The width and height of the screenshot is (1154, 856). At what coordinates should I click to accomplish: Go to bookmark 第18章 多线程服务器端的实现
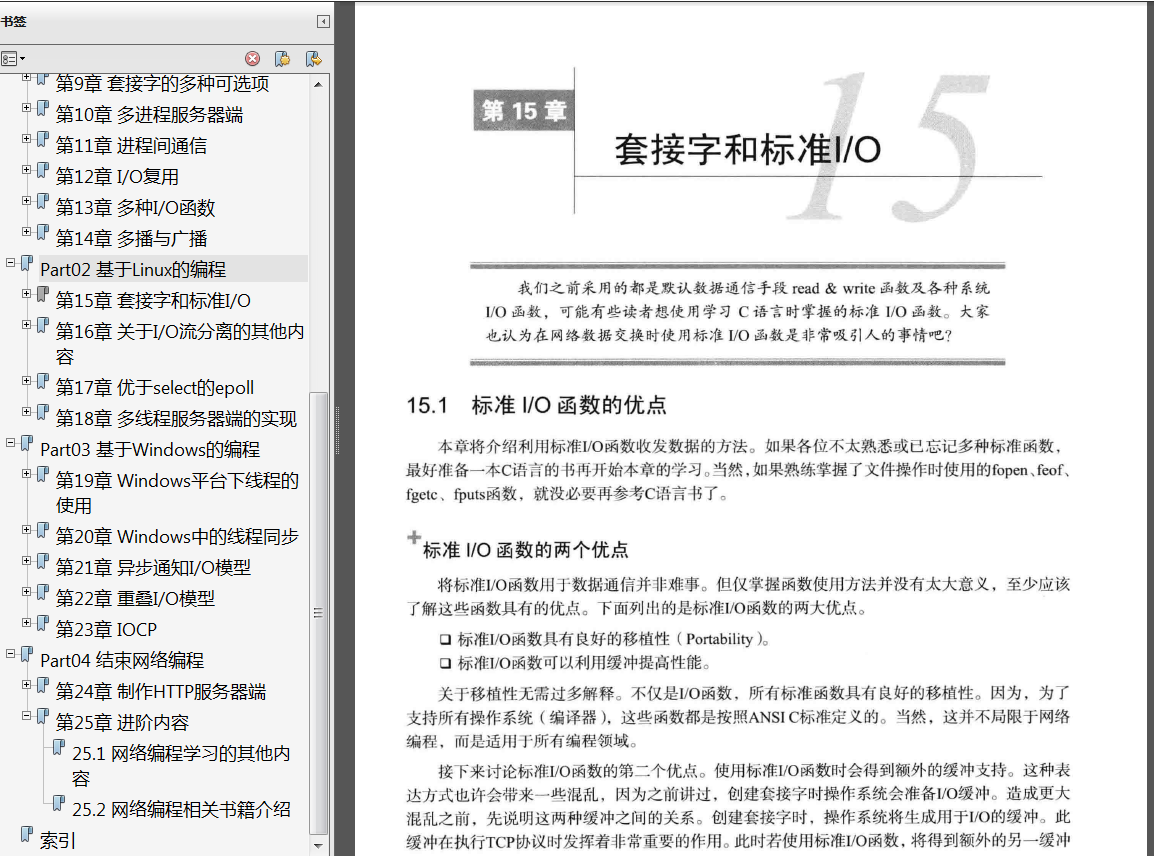tap(176, 419)
